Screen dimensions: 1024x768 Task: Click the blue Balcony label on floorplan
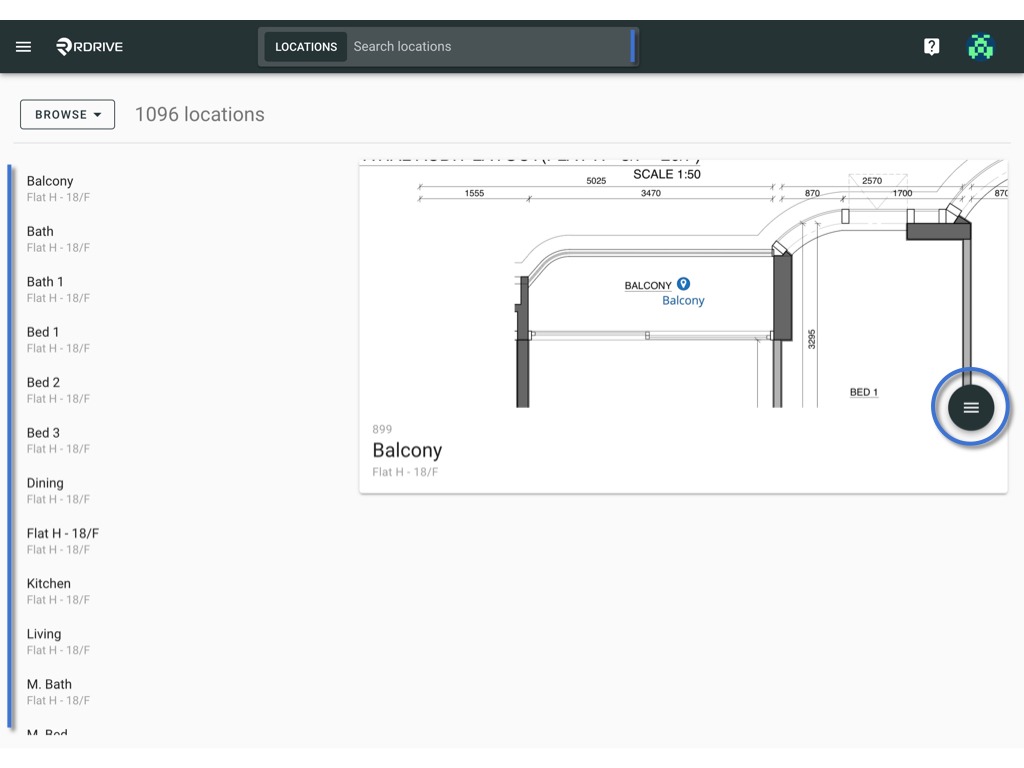point(683,300)
